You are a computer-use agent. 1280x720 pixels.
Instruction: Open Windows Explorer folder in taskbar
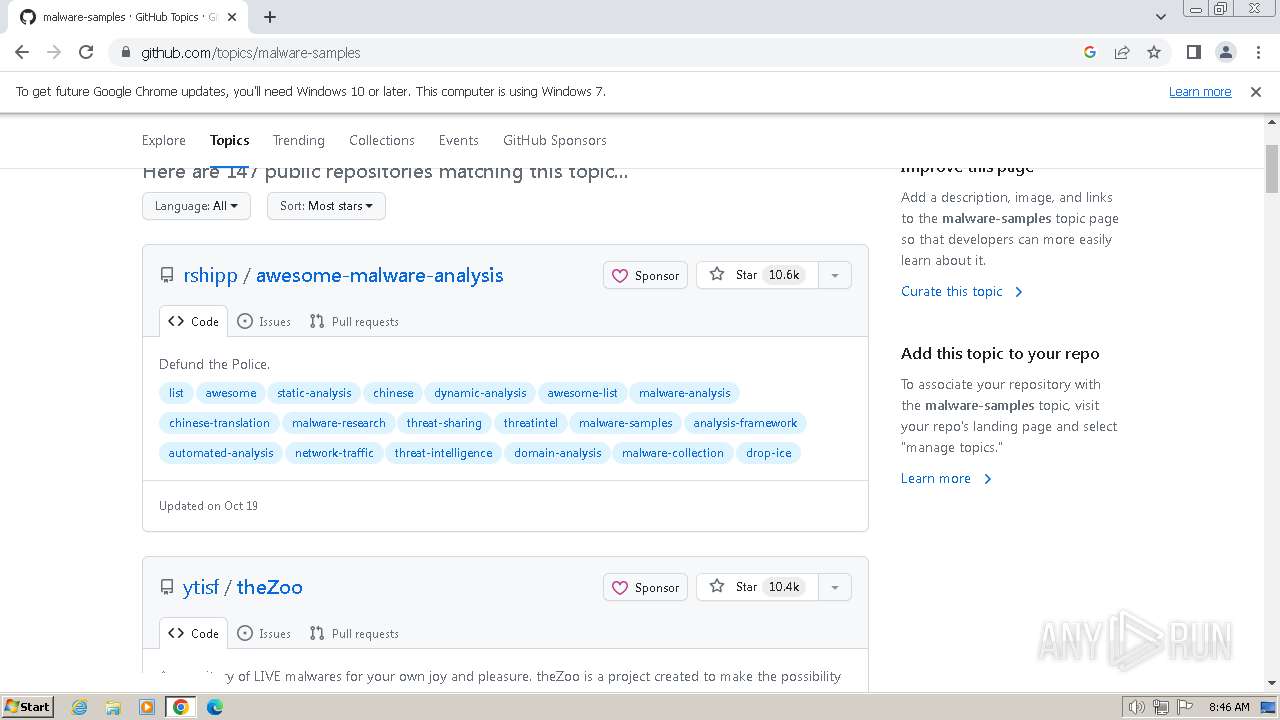[113, 707]
